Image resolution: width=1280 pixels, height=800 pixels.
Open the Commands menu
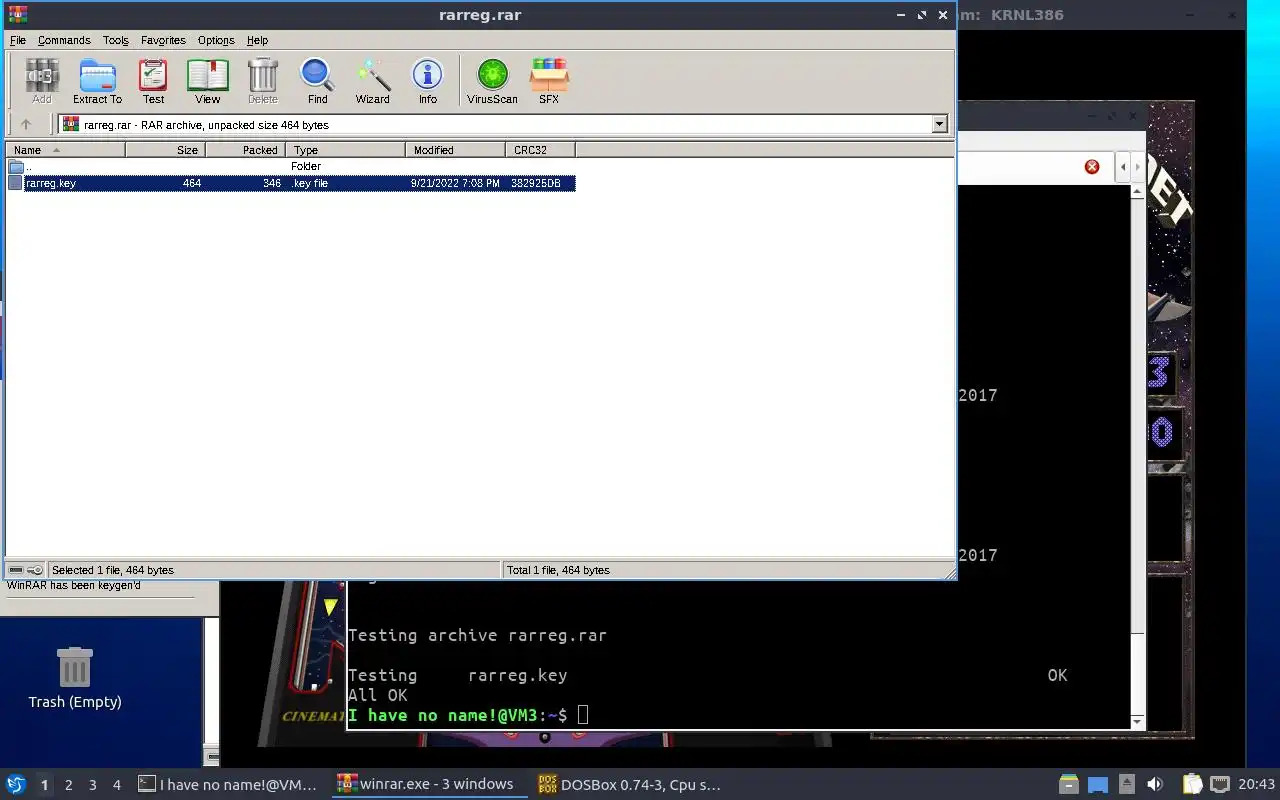click(x=64, y=40)
